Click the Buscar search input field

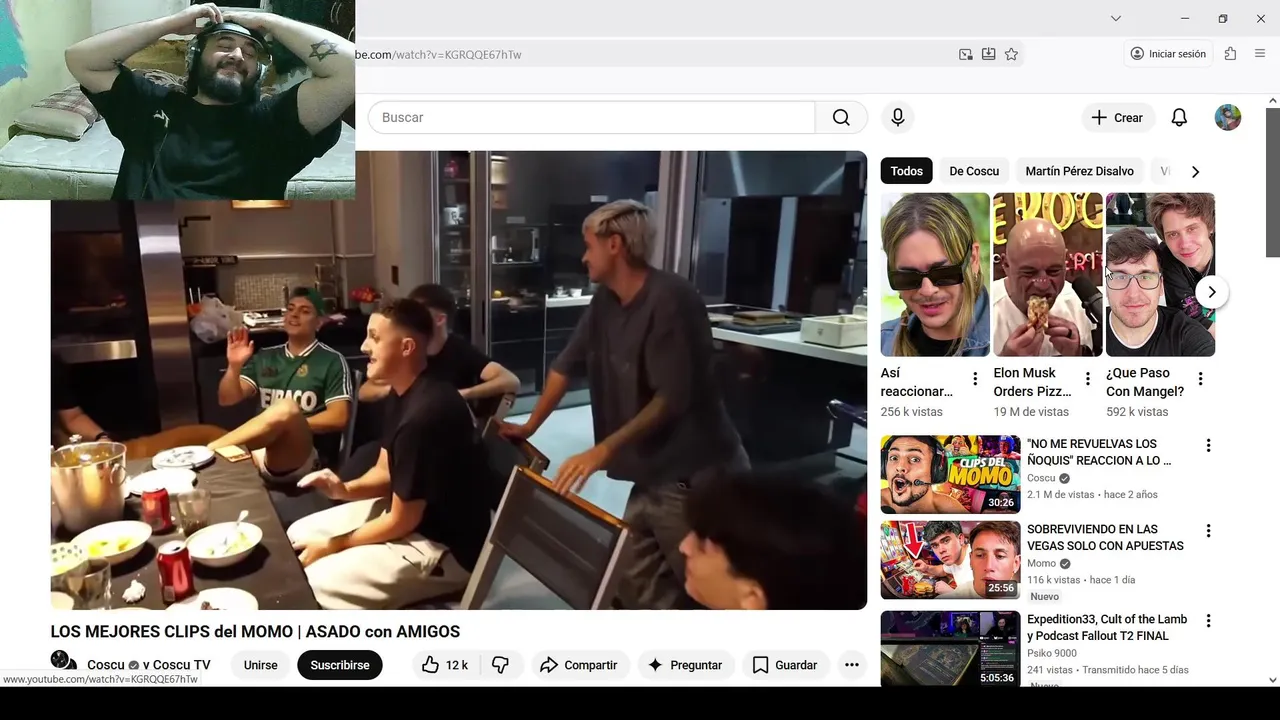tap(592, 118)
